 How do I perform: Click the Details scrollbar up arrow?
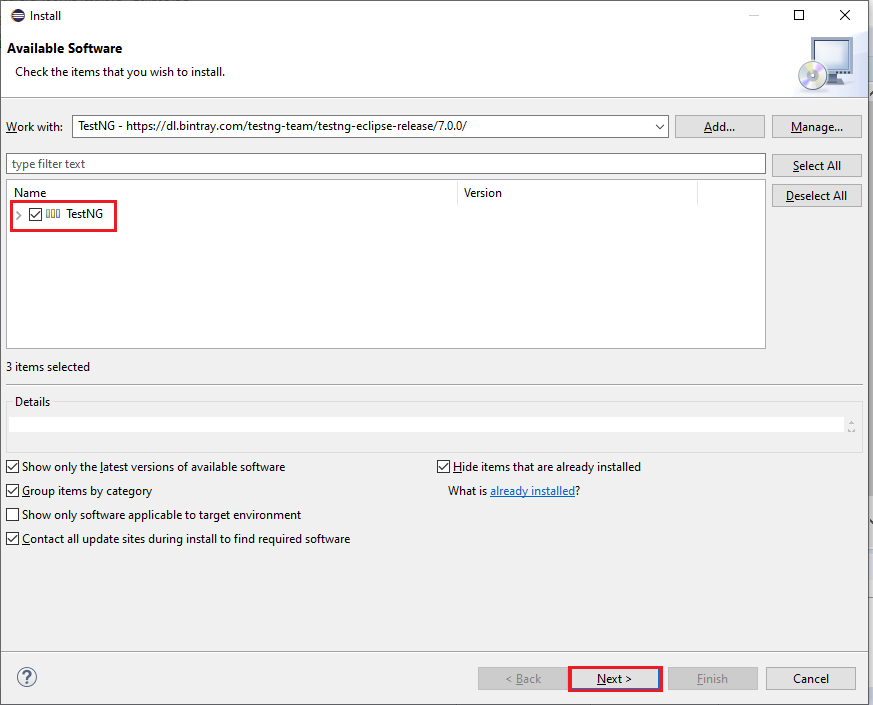(851, 422)
